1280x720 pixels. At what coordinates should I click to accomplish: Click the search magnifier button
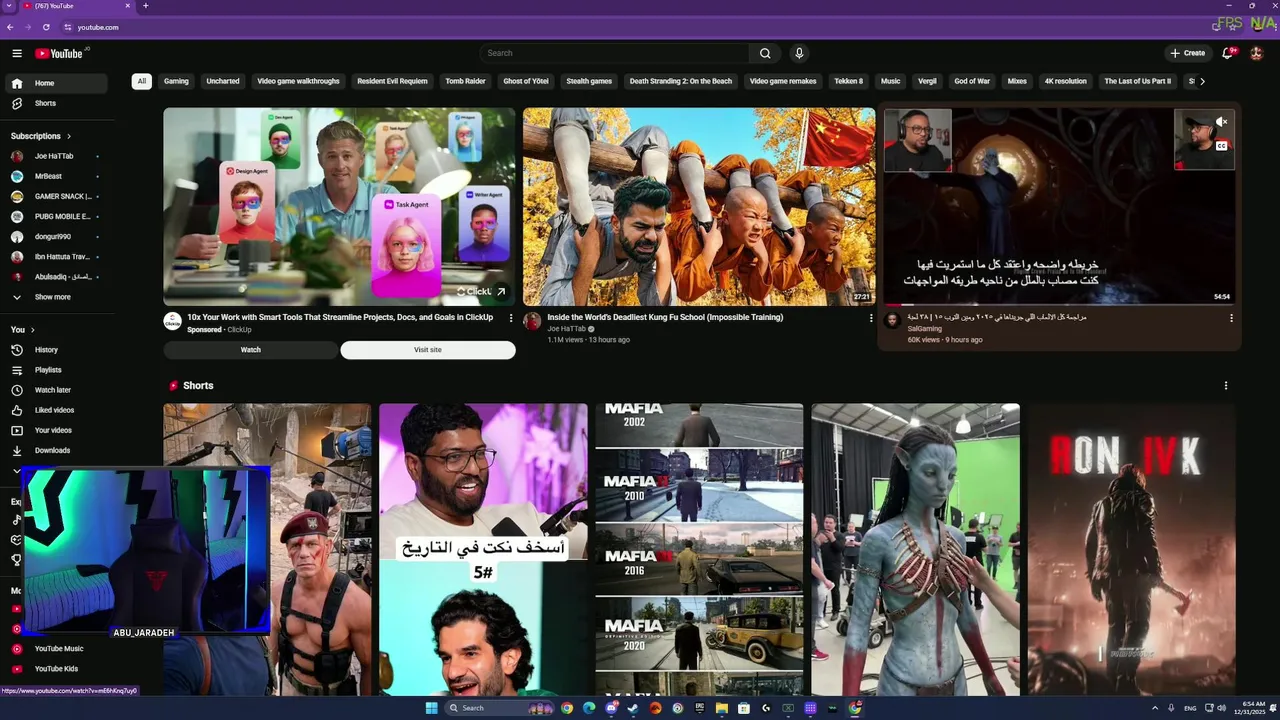765,53
